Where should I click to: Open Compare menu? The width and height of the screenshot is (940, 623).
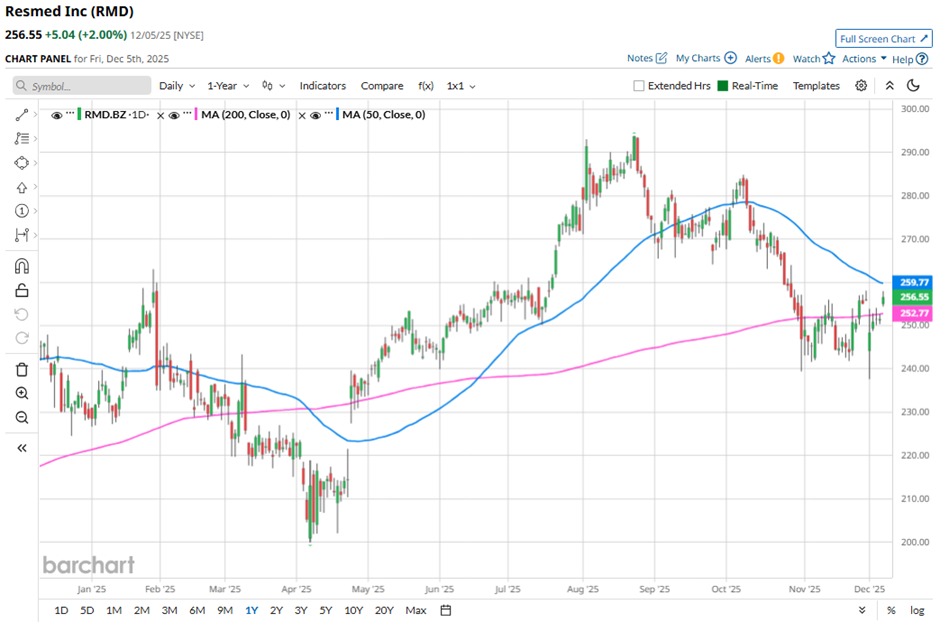(382, 86)
